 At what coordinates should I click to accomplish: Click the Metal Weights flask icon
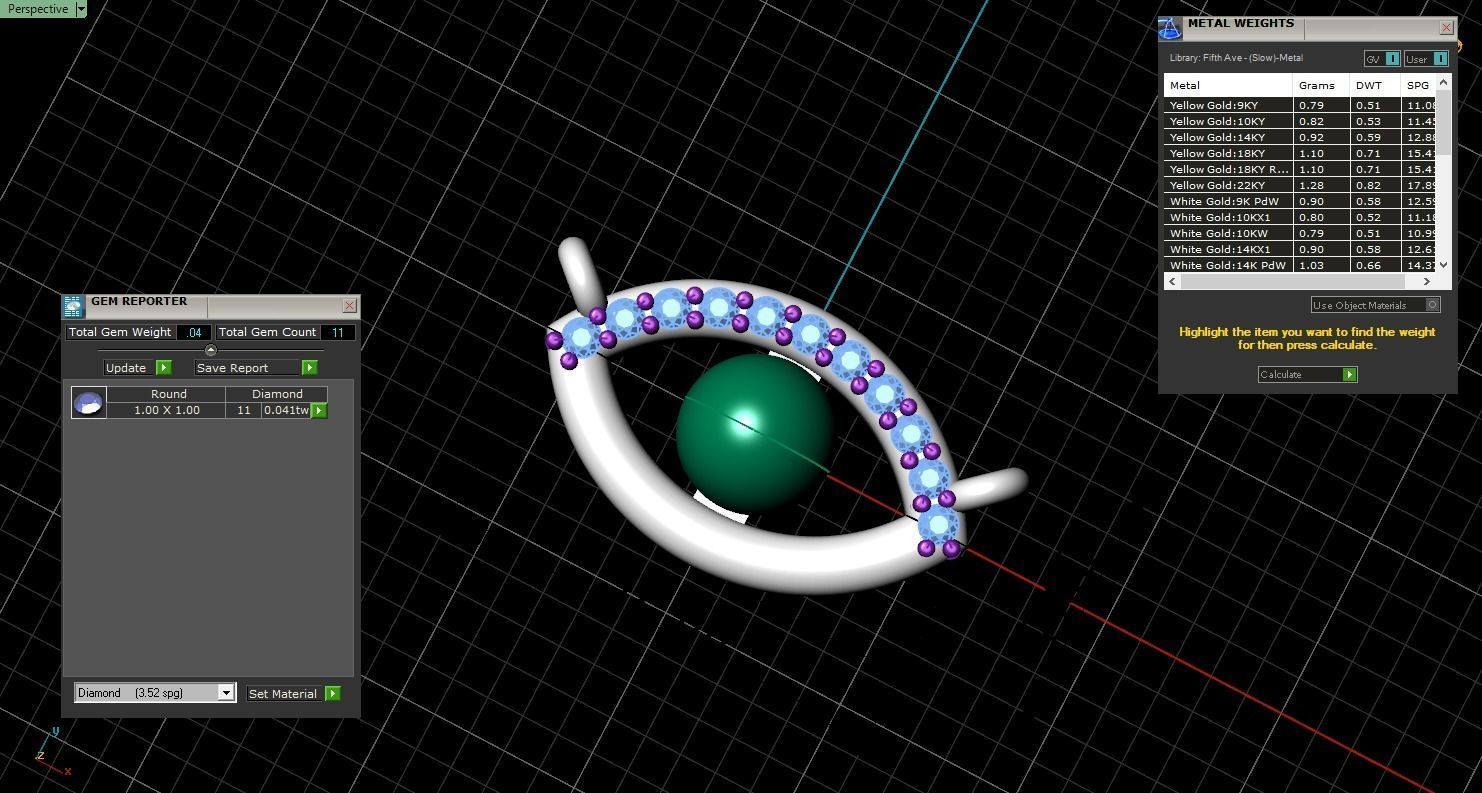(1170, 28)
